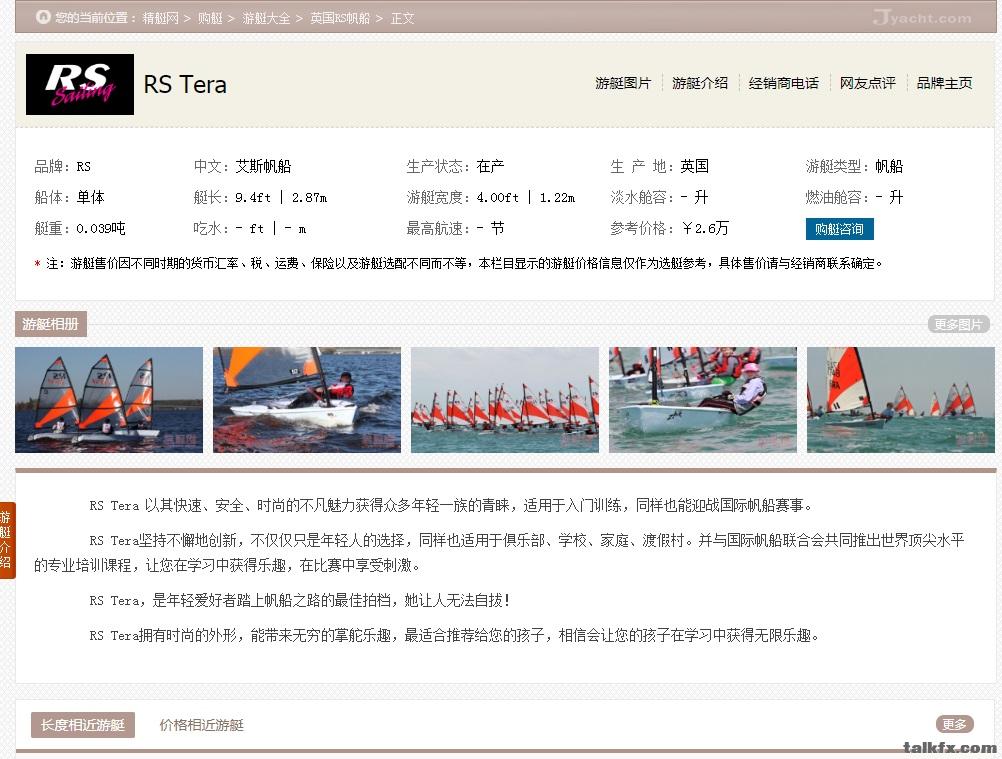Click the 更多 button beside the similar yachts tabs
This screenshot has height=759, width=1002.
tap(955, 724)
